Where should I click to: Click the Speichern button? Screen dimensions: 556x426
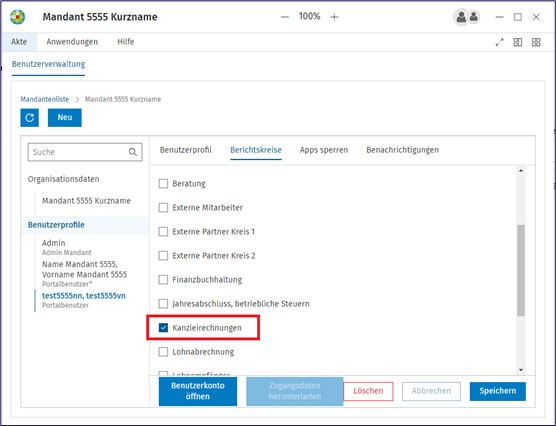click(497, 391)
